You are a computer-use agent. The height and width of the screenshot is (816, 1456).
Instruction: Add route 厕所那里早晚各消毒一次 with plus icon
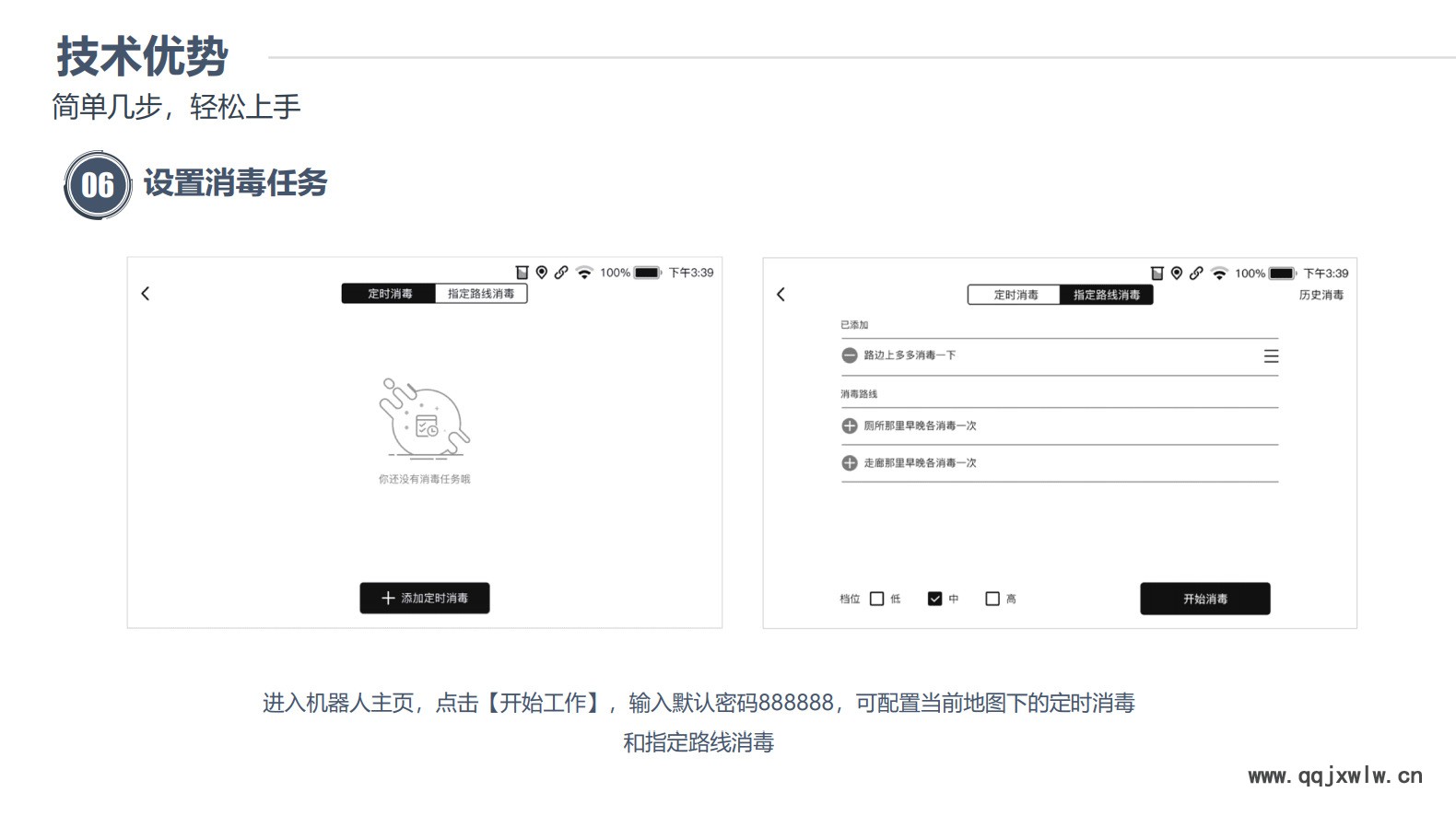click(x=850, y=426)
